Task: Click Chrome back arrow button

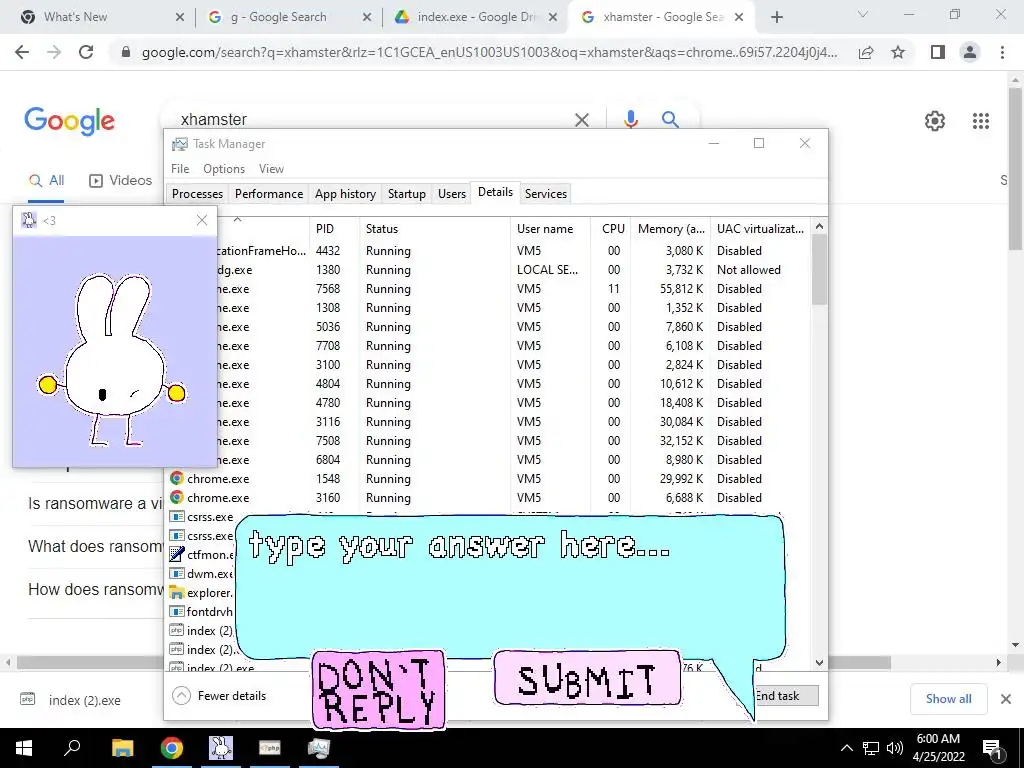Action: tap(22, 52)
